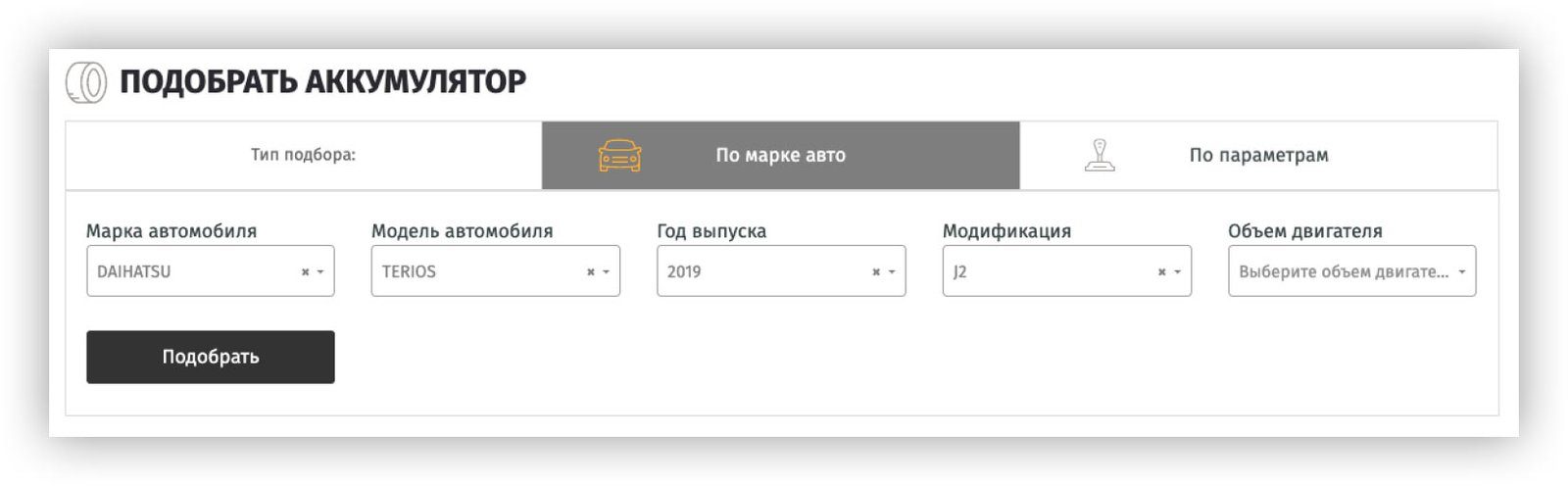The height and width of the screenshot is (486, 1568).
Task: Click the DAIHATSU text in brand field
Action: coord(134,272)
